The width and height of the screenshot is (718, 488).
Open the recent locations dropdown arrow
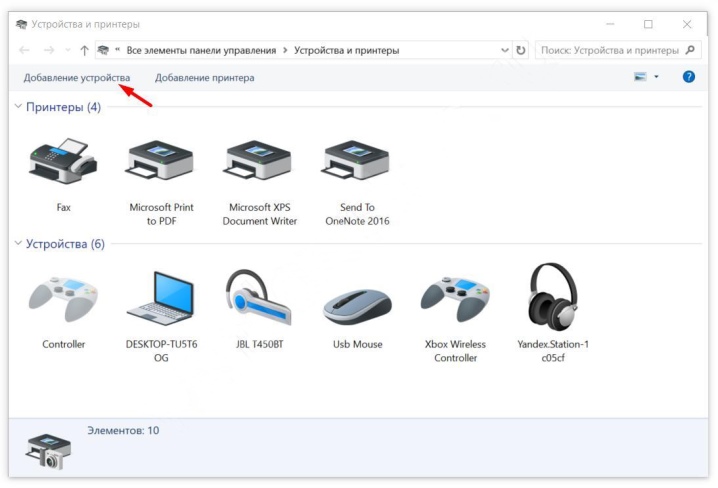click(67, 50)
